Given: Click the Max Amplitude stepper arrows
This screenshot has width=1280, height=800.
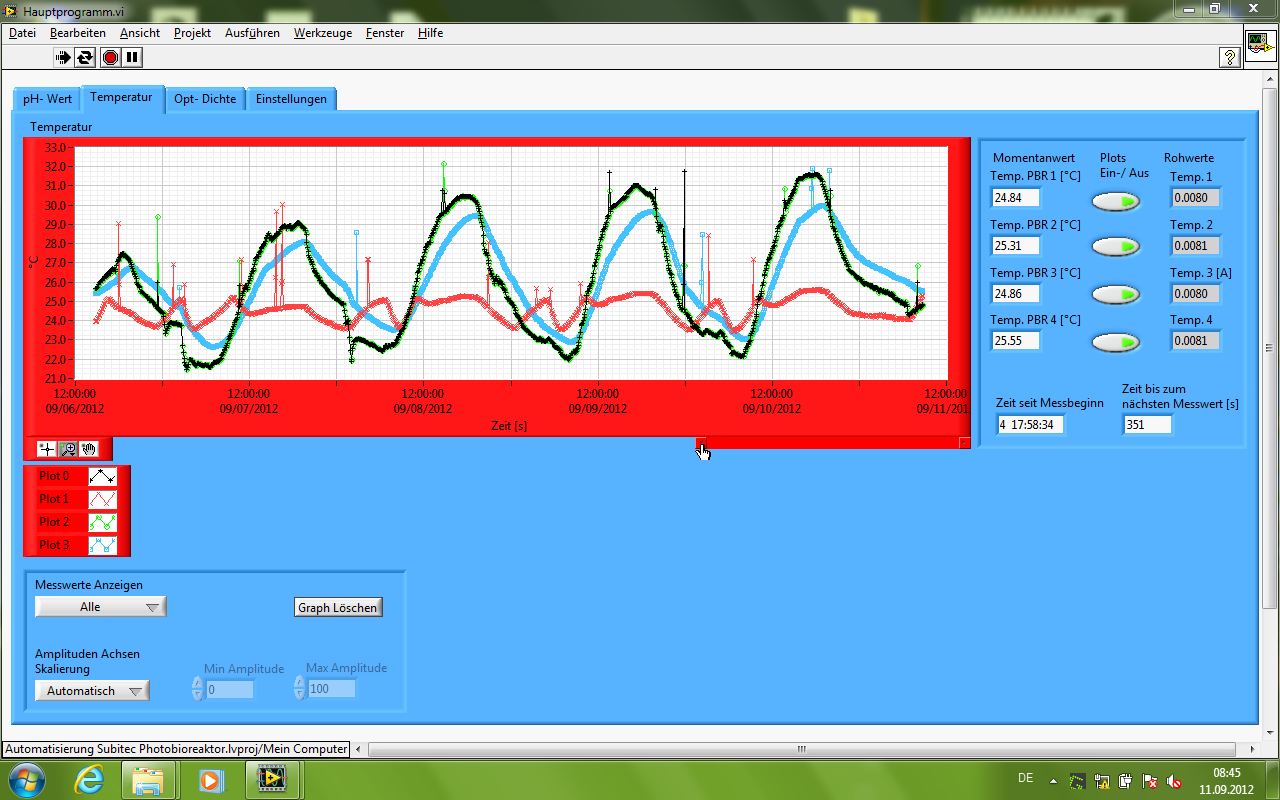Looking at the screenshot, I should point(299,688).
